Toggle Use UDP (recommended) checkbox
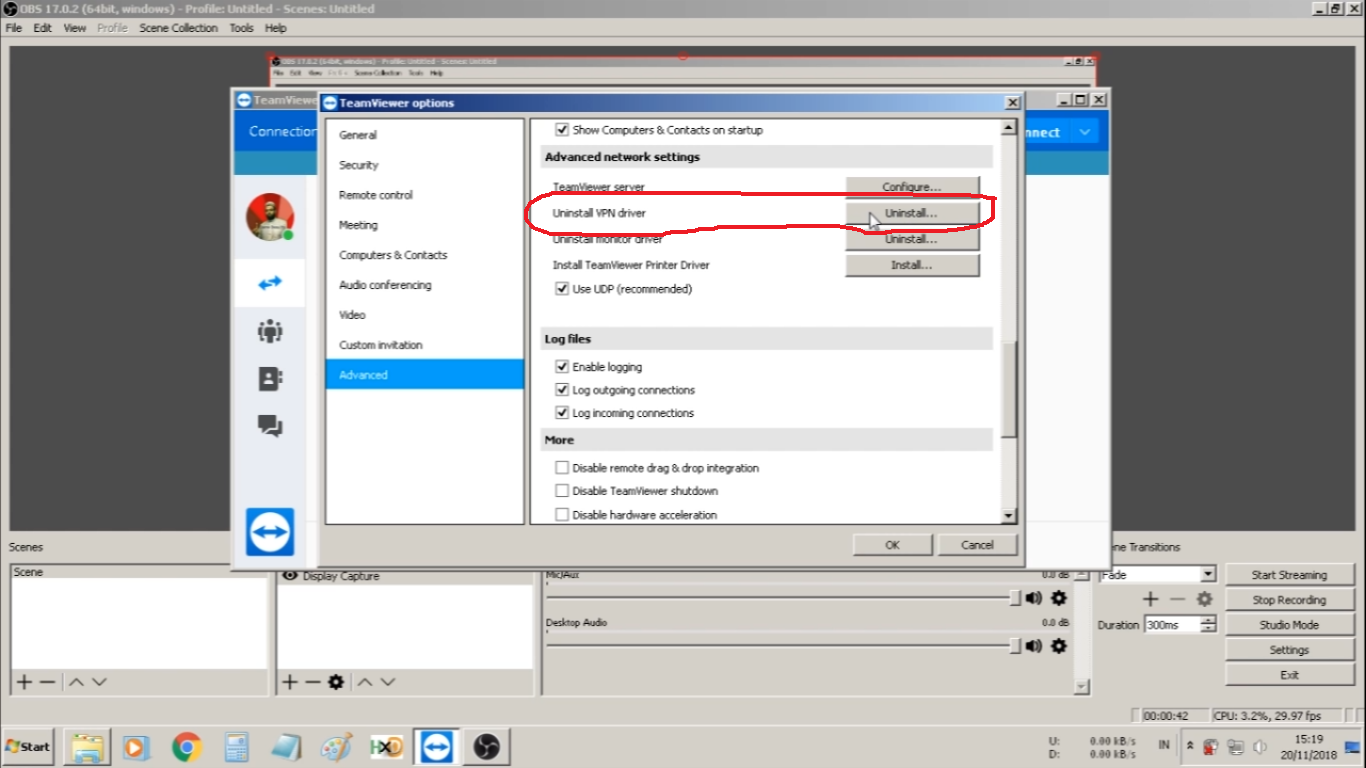This screenshot has height=768, width=1366. [562, 289]
